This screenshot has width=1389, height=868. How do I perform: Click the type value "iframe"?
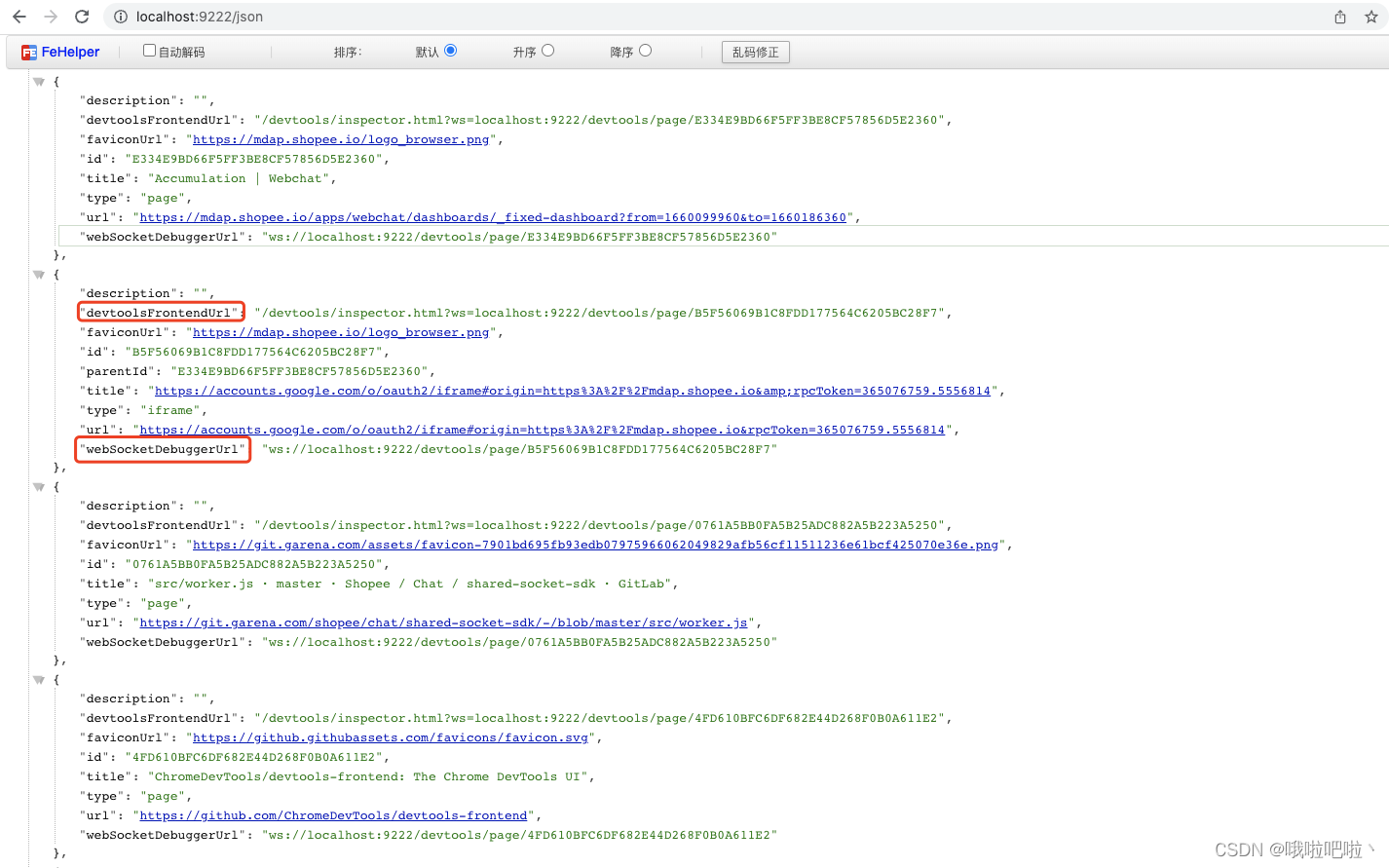(x=169, y=410)
